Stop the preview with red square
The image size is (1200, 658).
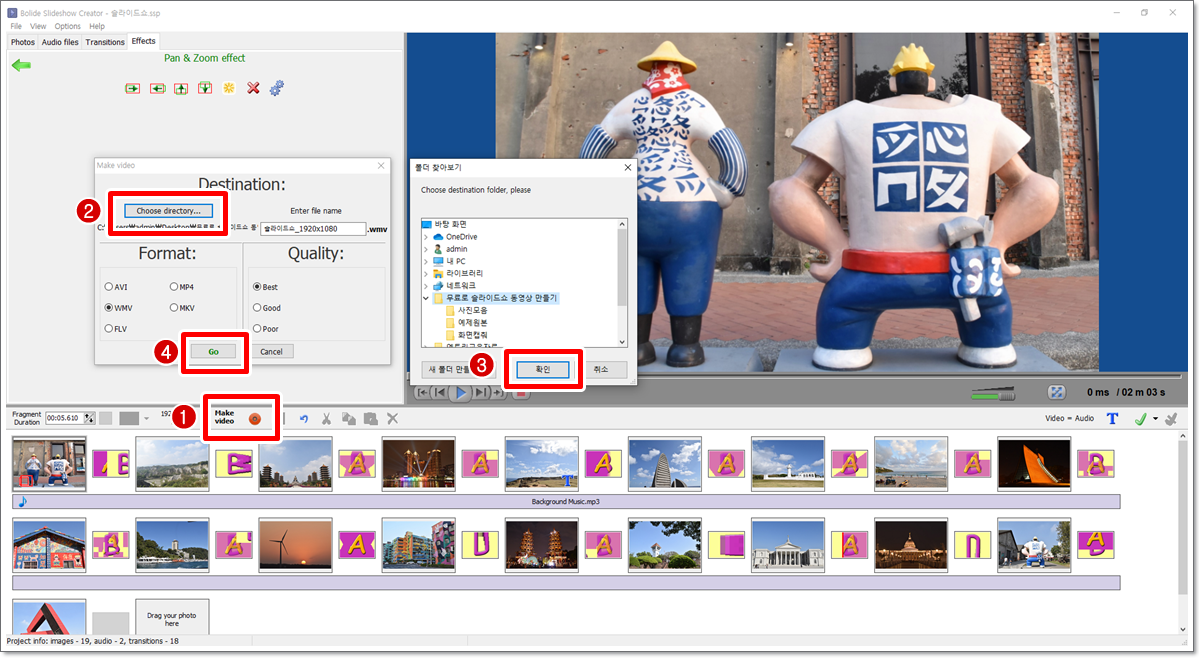[521, 394]
